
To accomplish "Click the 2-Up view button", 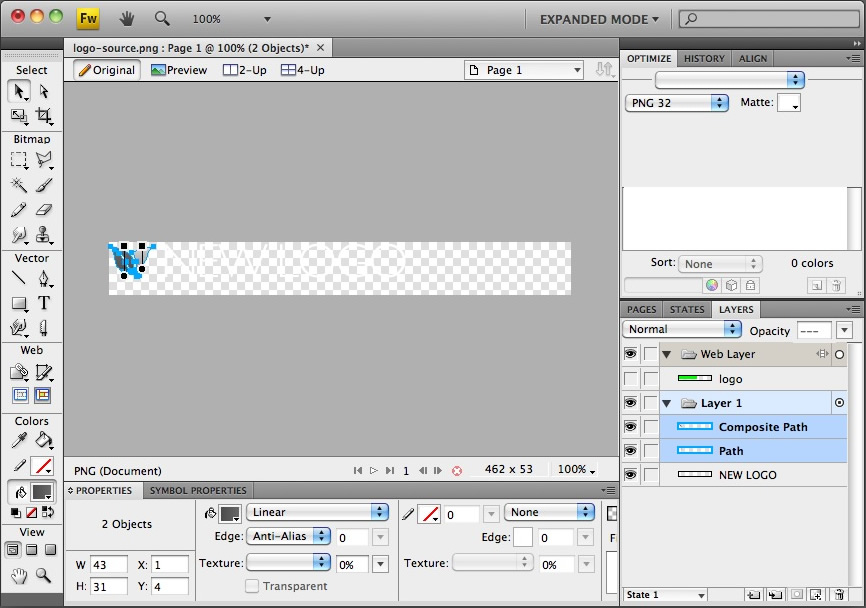I will [244, 70].
